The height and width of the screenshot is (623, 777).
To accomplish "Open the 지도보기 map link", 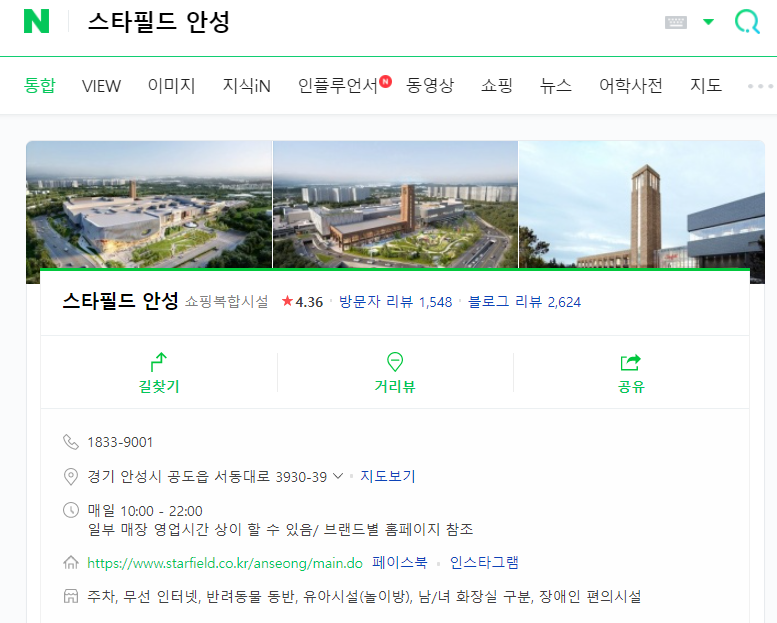I will [388, 476].
